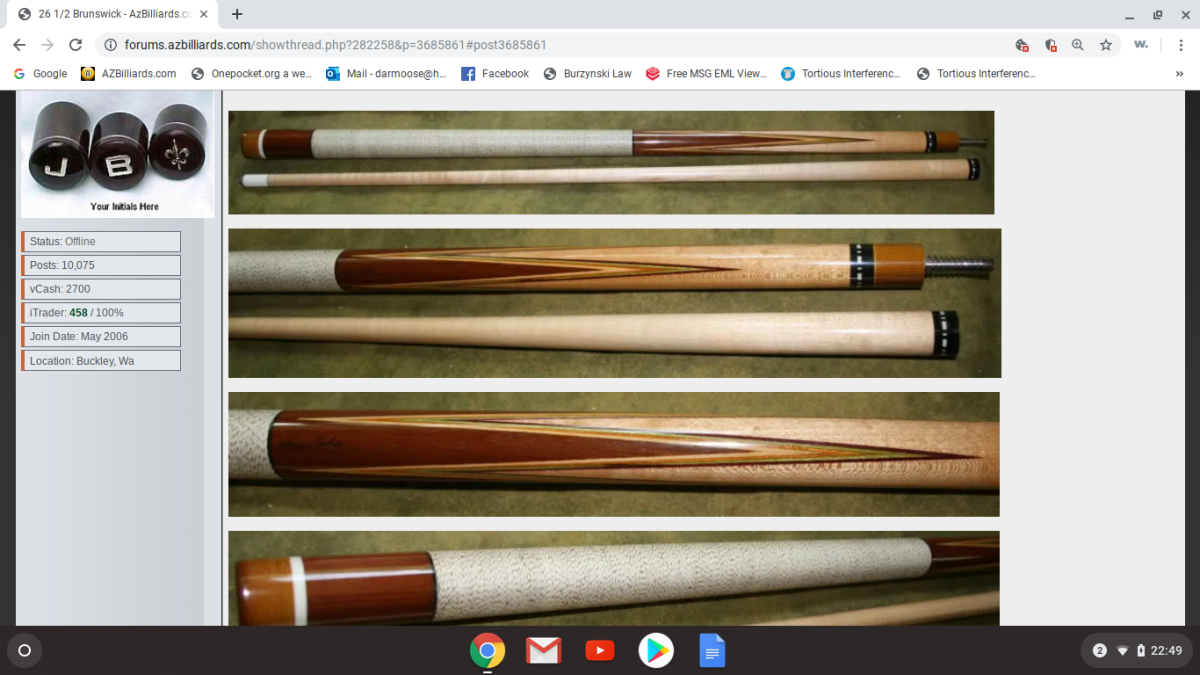
Task: Open Chrome from the shelf
Action: (x=487, y=651)
